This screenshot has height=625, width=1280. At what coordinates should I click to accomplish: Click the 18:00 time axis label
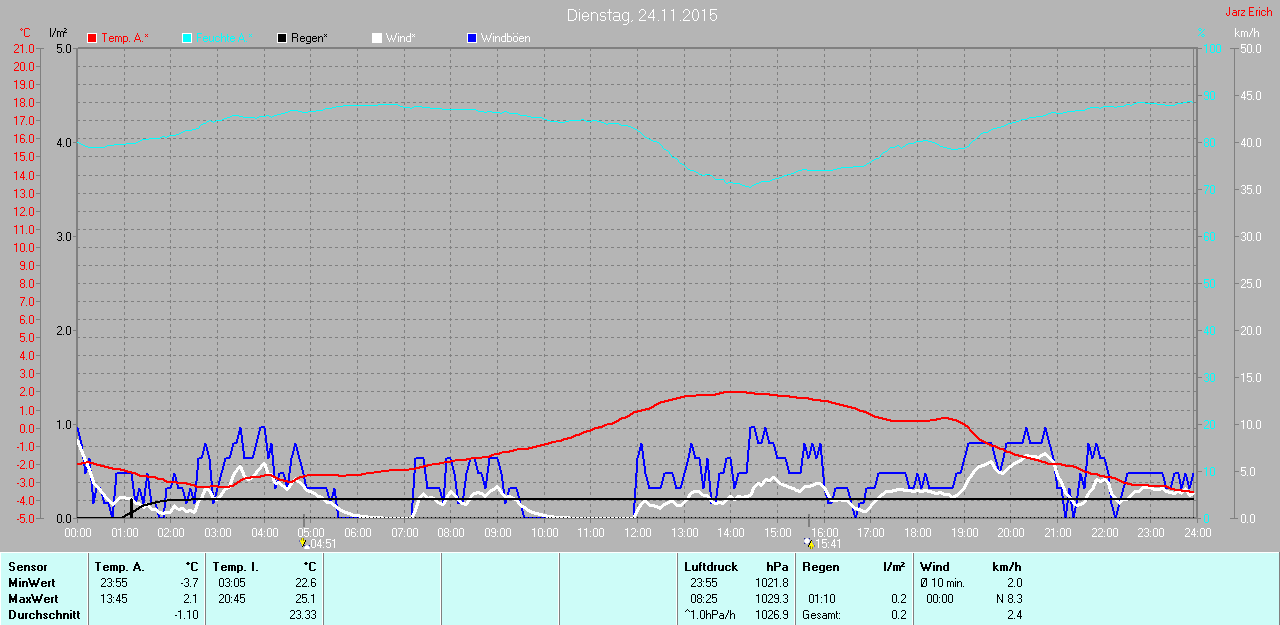pos(917,533)
